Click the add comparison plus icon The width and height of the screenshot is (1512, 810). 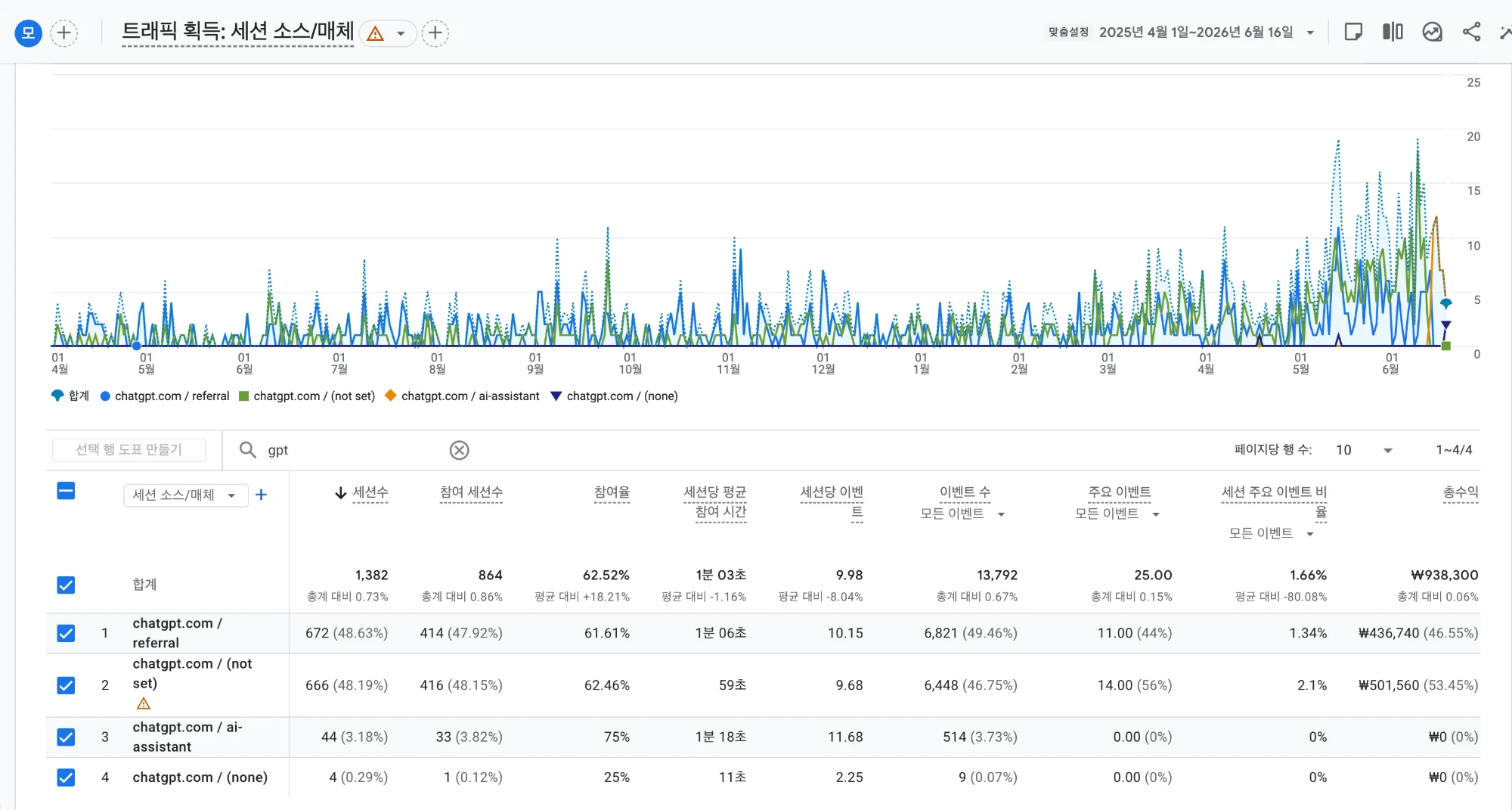(x=64, y=33)
